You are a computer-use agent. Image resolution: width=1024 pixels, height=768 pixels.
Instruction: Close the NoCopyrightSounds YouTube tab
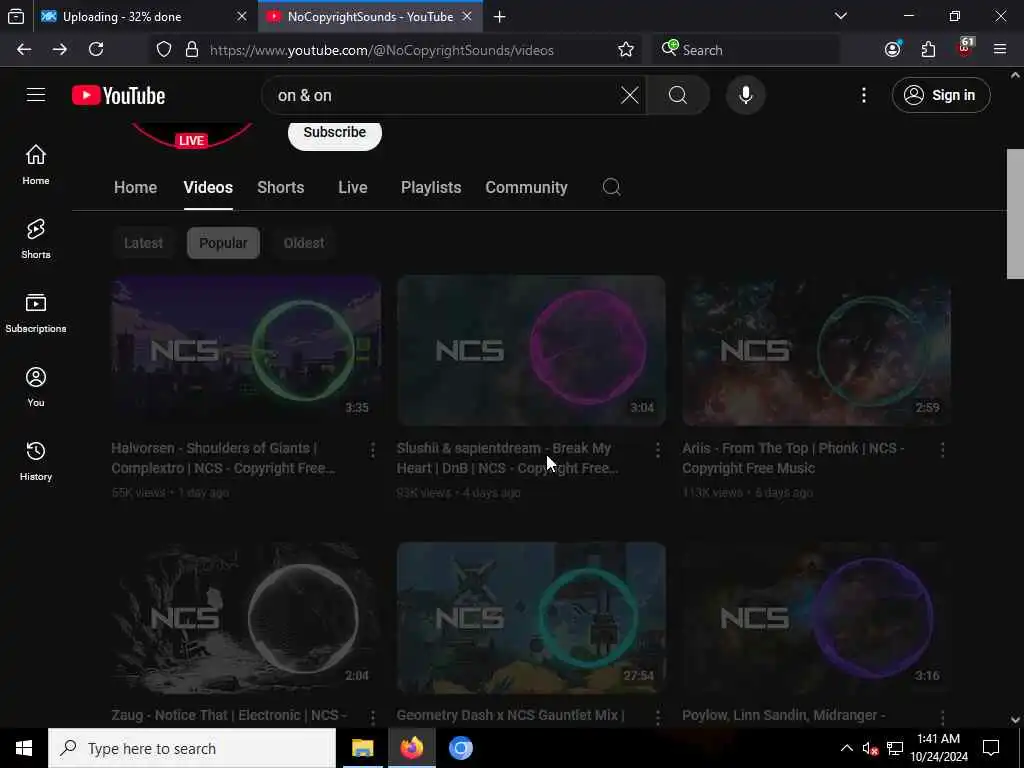click(x=467, y=17)
